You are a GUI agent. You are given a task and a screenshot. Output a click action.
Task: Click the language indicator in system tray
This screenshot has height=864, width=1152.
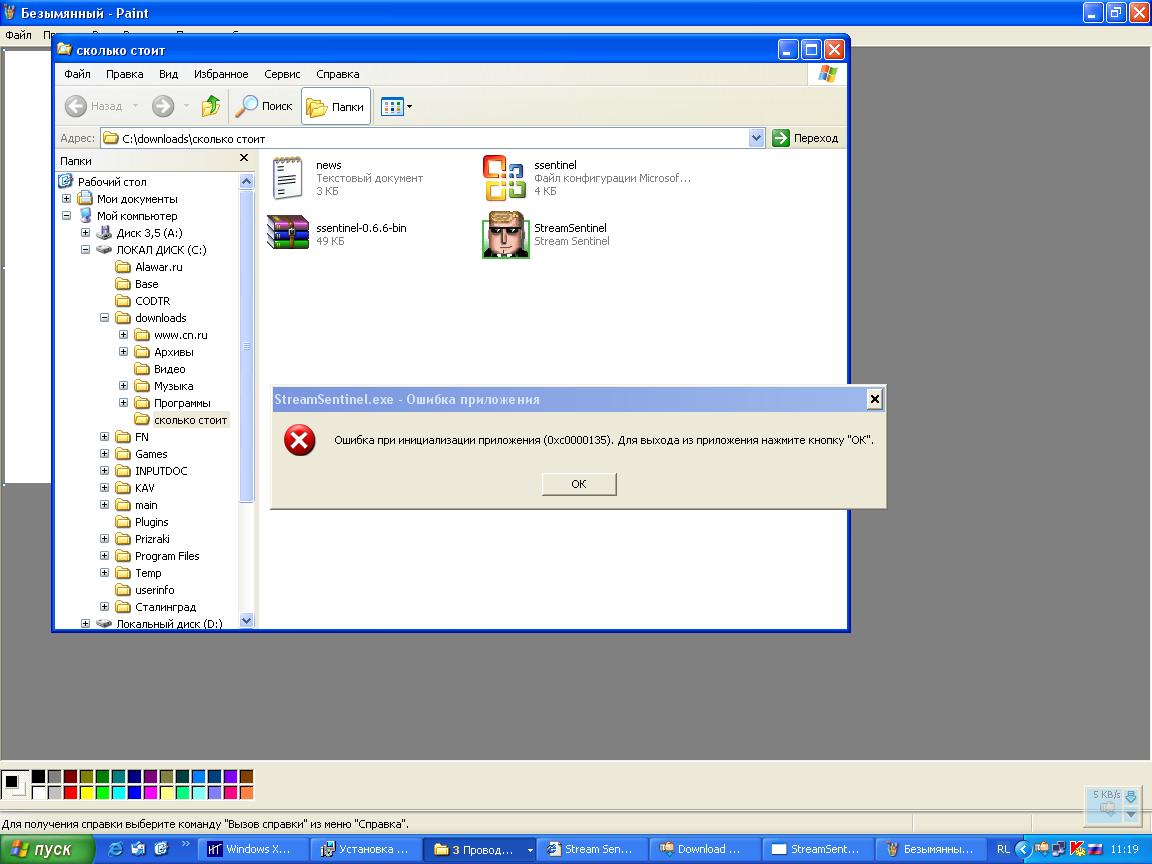(x=1003, y=849)
